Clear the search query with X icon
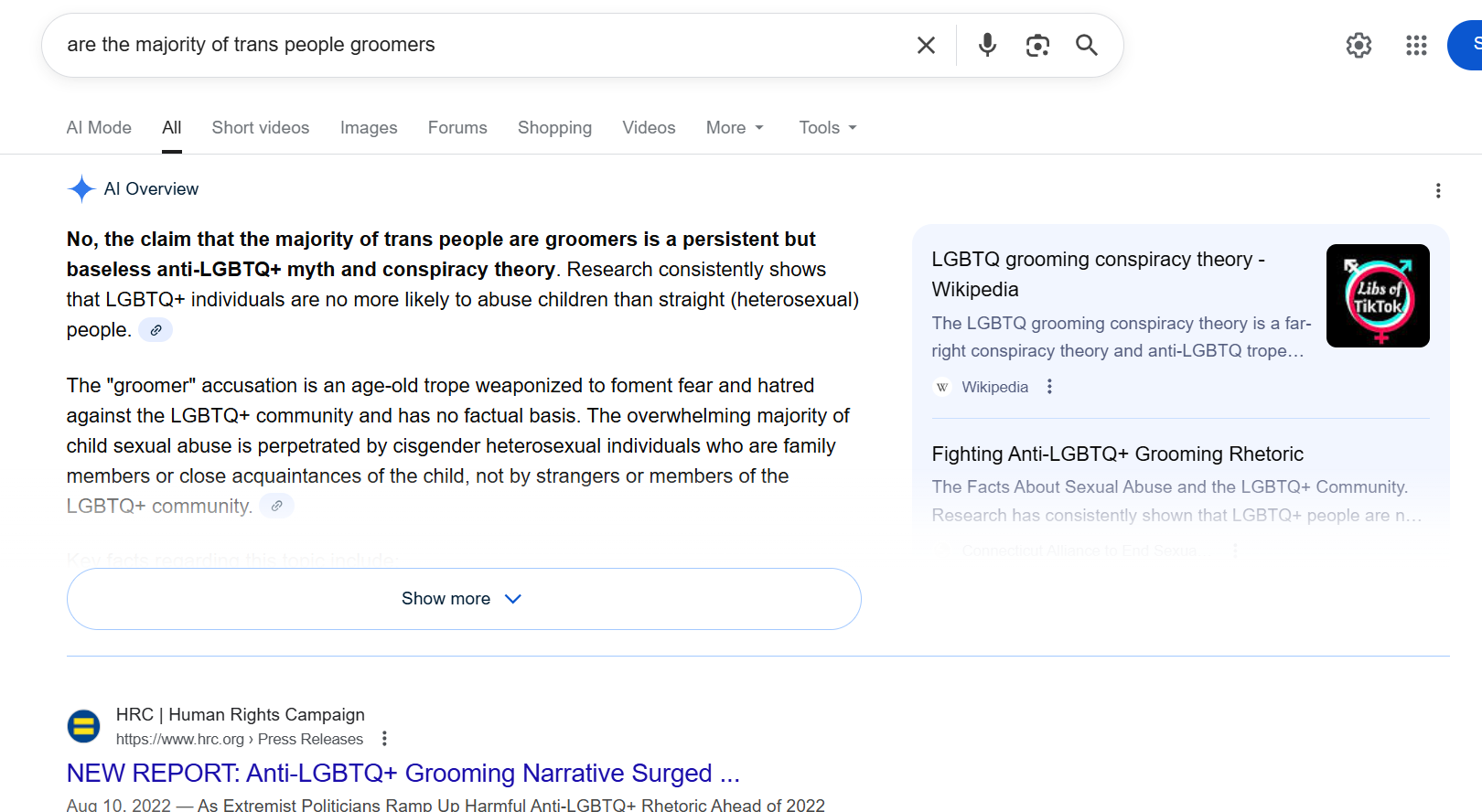Screen dimensions: 1482x812 coord(926,45)
